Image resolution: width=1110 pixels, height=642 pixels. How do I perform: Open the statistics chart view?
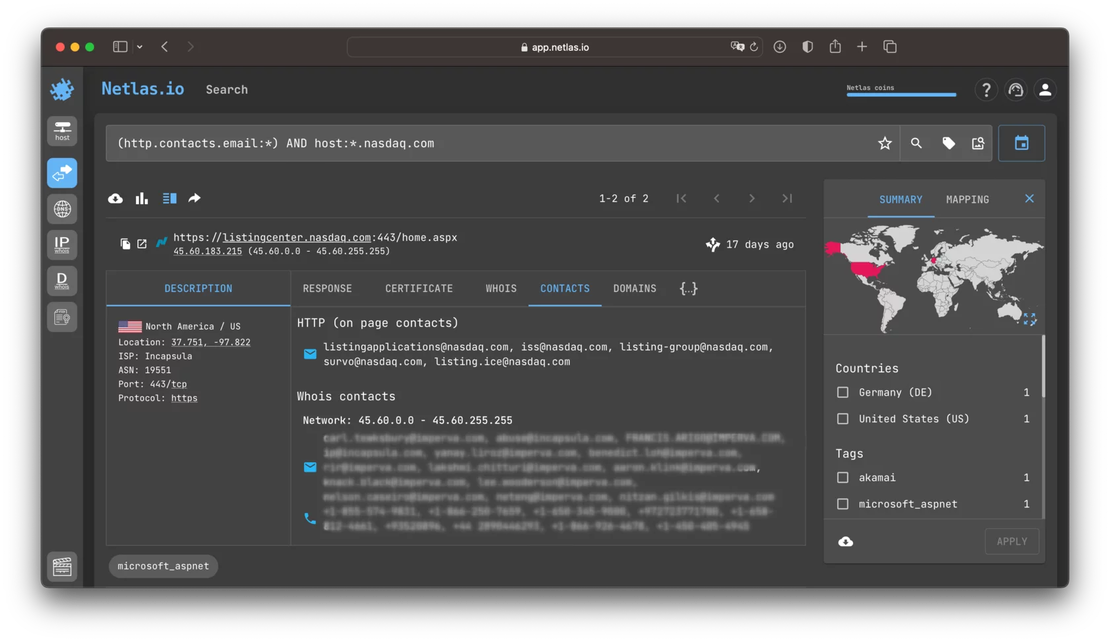140,198
